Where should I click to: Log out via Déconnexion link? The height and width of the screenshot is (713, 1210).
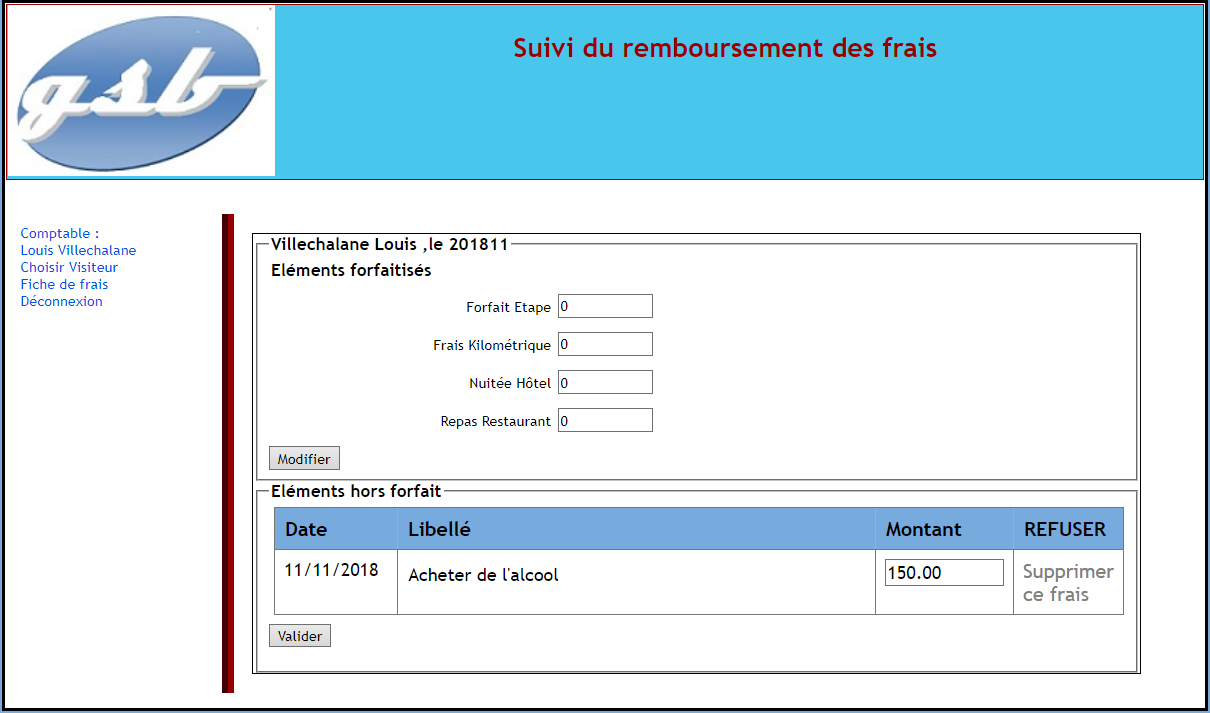[61, 301]
